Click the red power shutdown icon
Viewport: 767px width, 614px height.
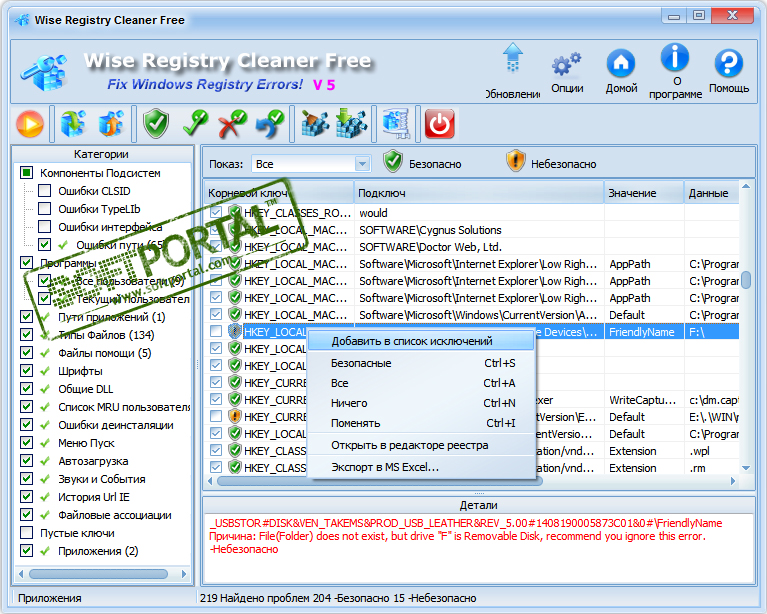point(439,123)
